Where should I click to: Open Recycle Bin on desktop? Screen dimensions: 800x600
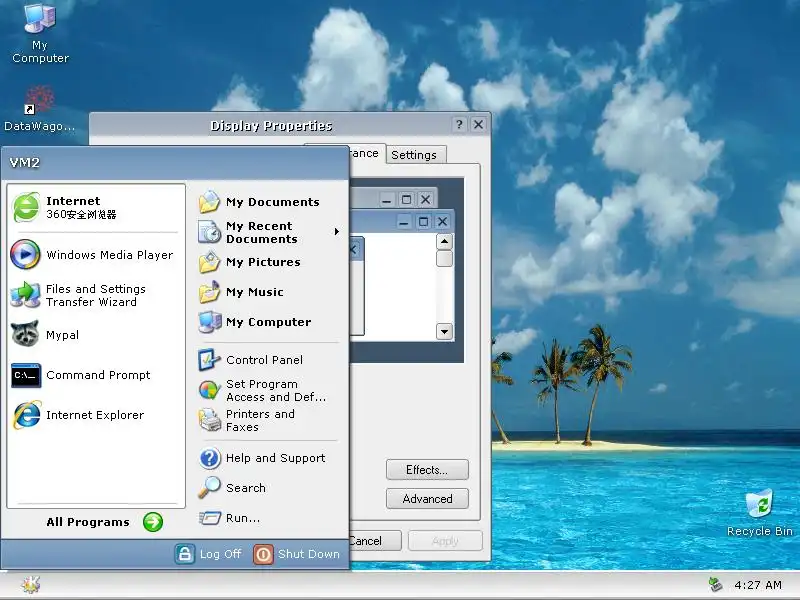[759, 504]
